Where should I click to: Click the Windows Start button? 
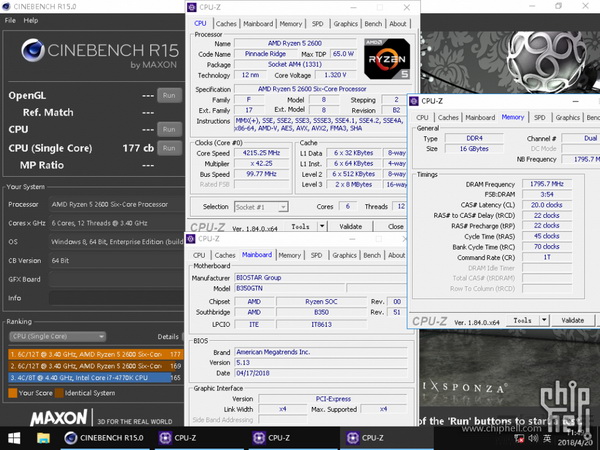click(x=15, y=438)
